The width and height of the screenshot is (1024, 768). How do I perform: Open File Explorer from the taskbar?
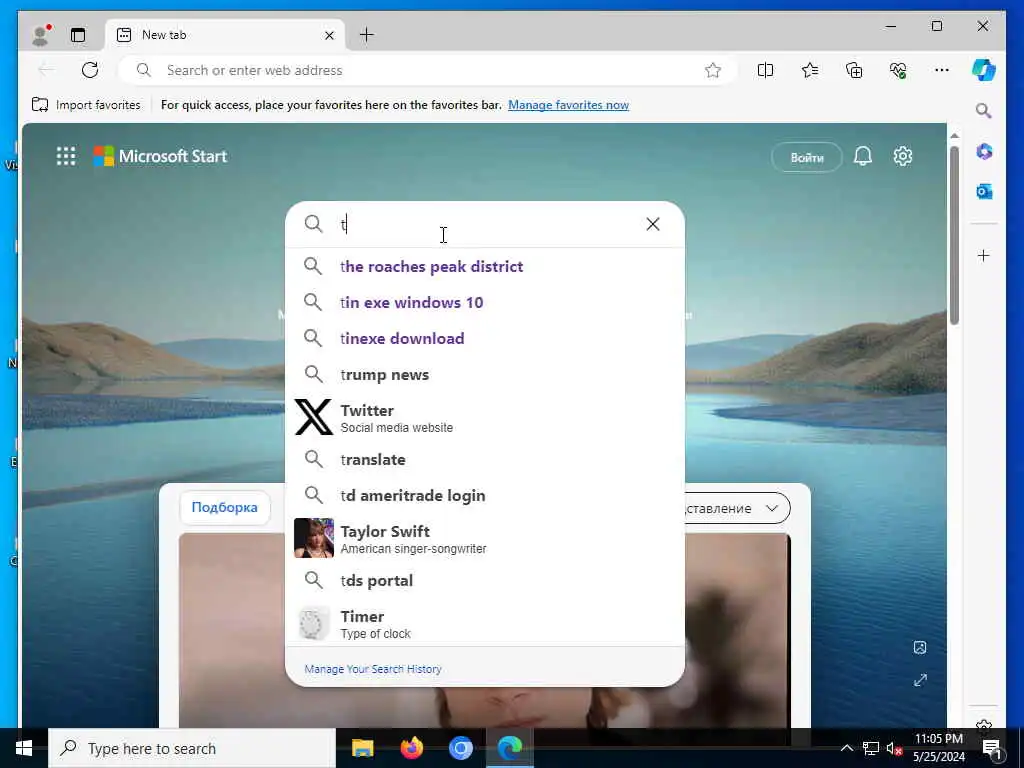[362, 748]
